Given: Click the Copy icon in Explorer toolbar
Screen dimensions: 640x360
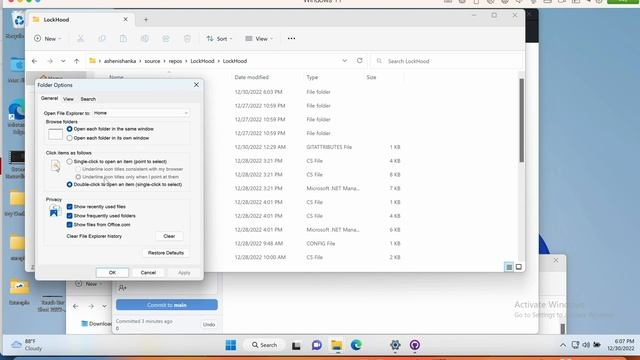Looking at the screenshot, I should (102, 38).
